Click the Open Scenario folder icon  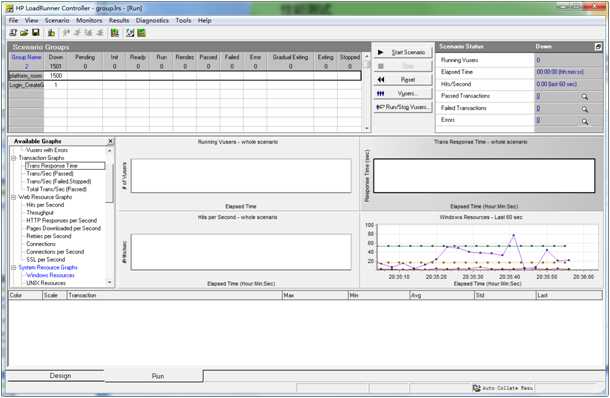pos(24,33)
